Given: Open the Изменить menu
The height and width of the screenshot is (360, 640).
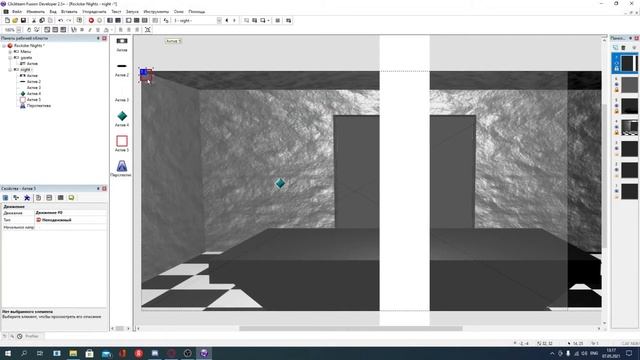Looking at the screenshot, I should click(x=36, y=12).
